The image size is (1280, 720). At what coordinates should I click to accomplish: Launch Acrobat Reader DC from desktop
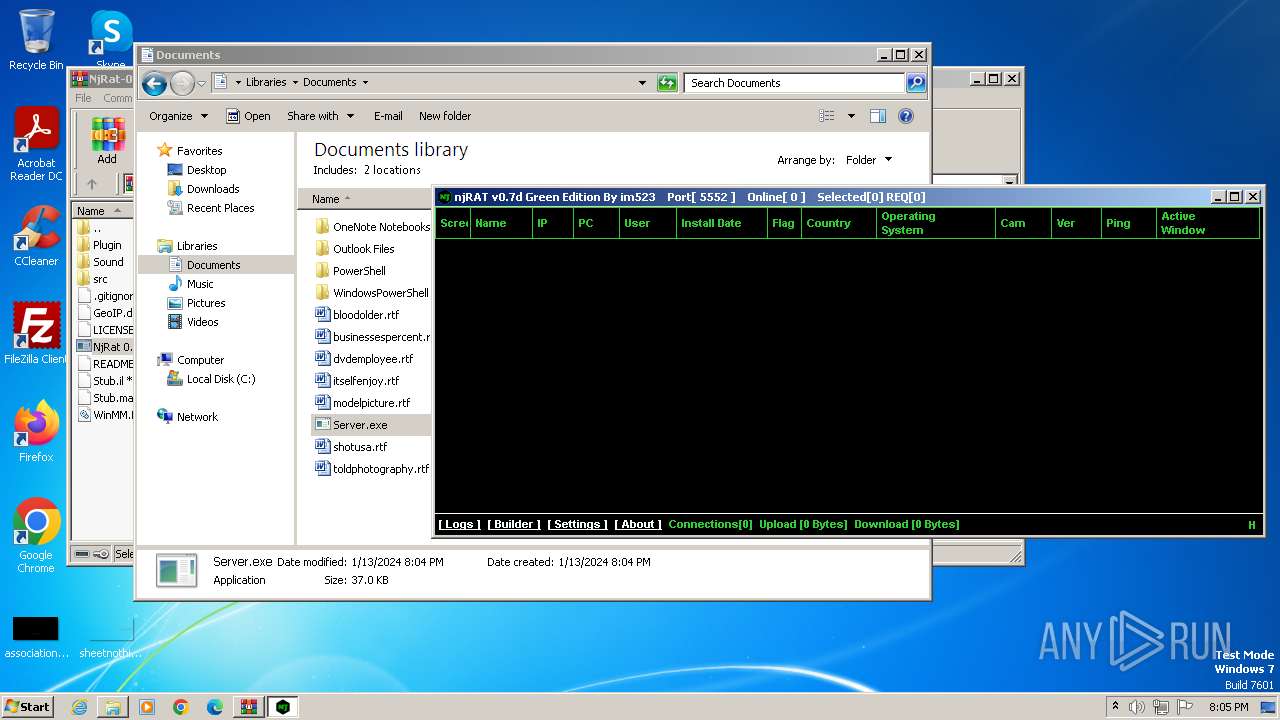point(36,144)
